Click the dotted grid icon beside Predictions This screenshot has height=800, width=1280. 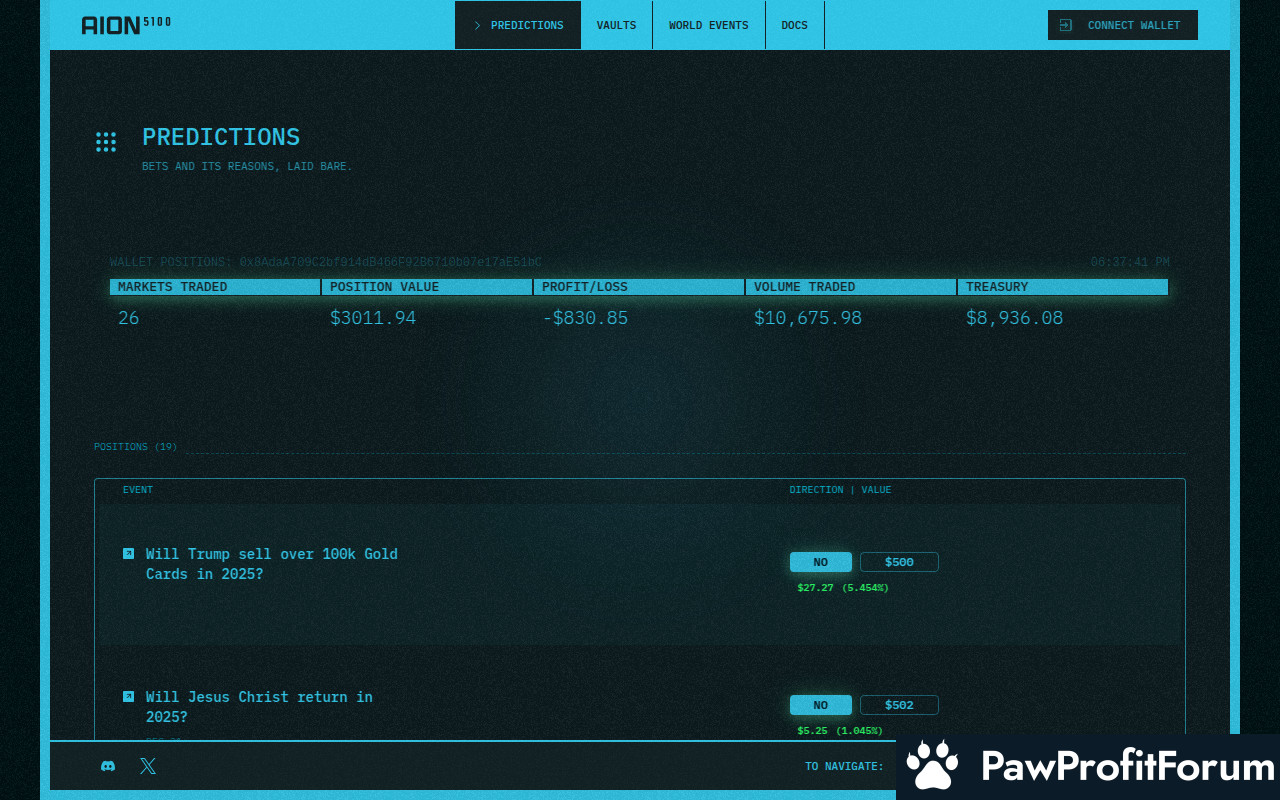tap(106, 142)
